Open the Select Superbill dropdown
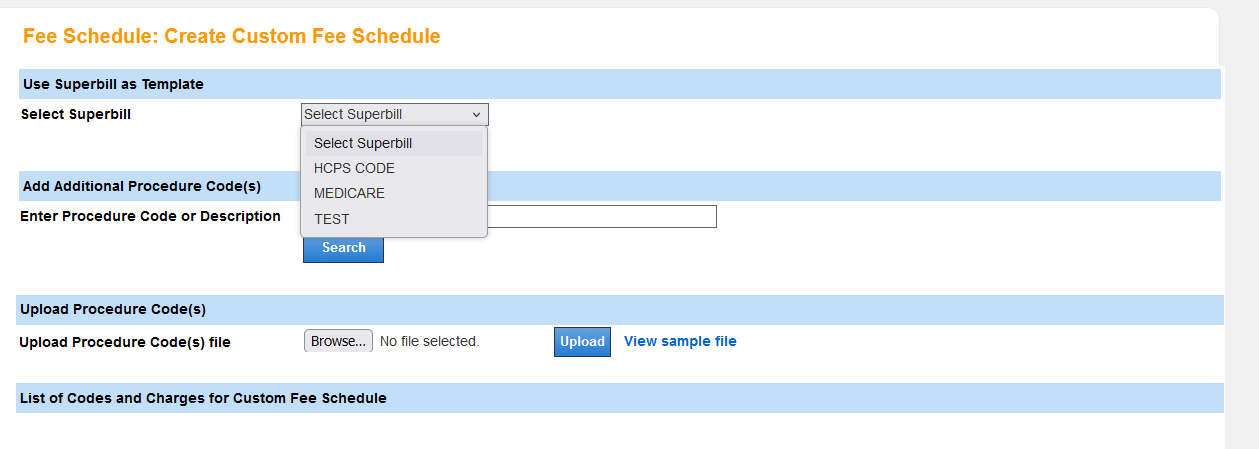Viewport: 1259px width, 449px height. click(394, 114)
